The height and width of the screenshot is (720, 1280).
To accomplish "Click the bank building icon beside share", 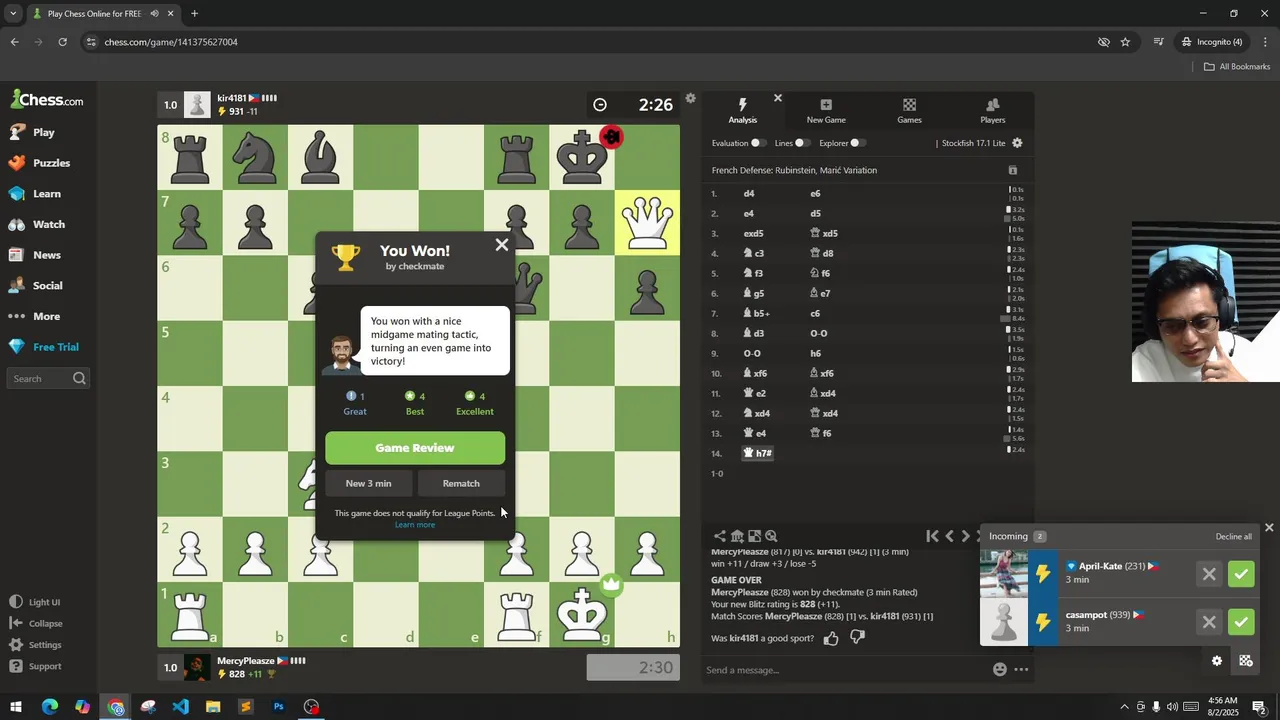I will point(737,536).
